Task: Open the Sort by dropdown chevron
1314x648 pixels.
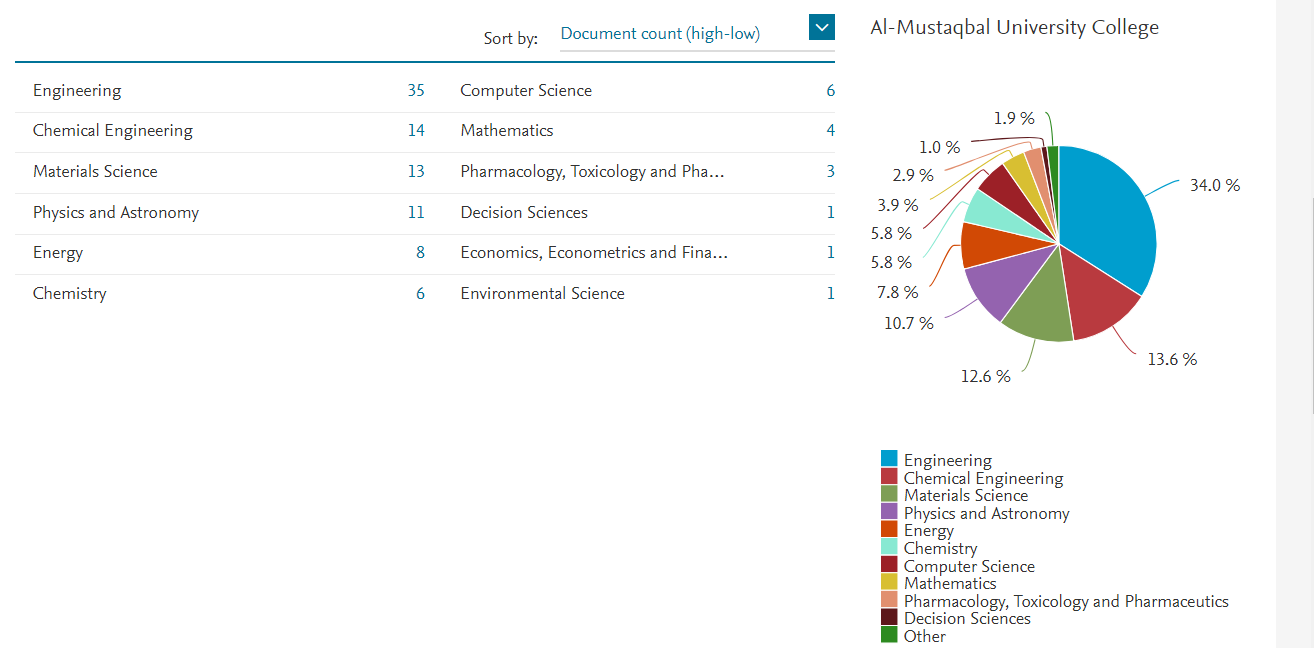Action: 821,27
